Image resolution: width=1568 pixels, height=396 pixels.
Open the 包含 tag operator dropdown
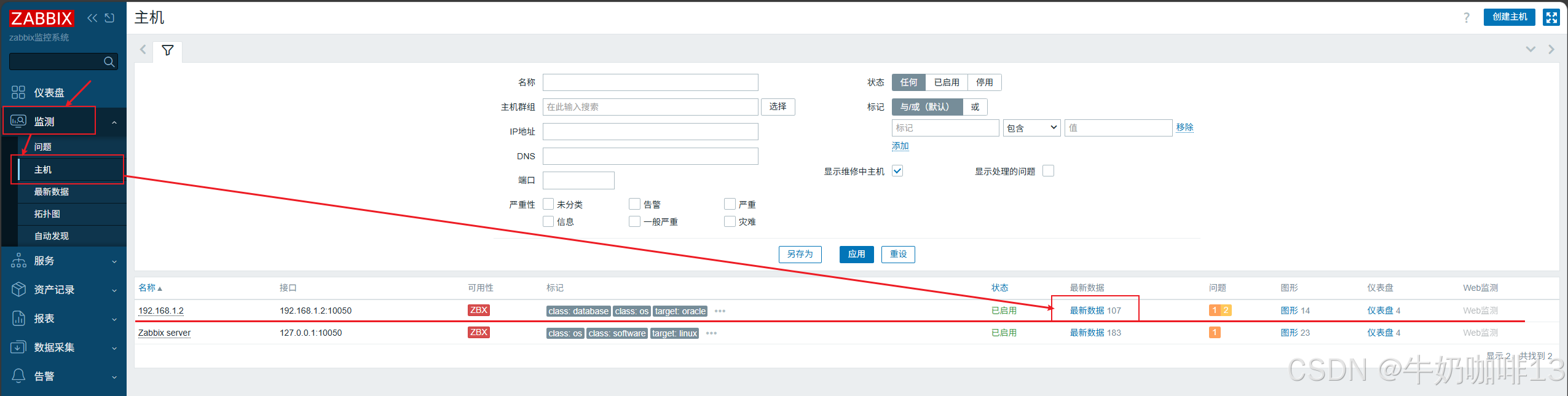(x=1032, y=128)
